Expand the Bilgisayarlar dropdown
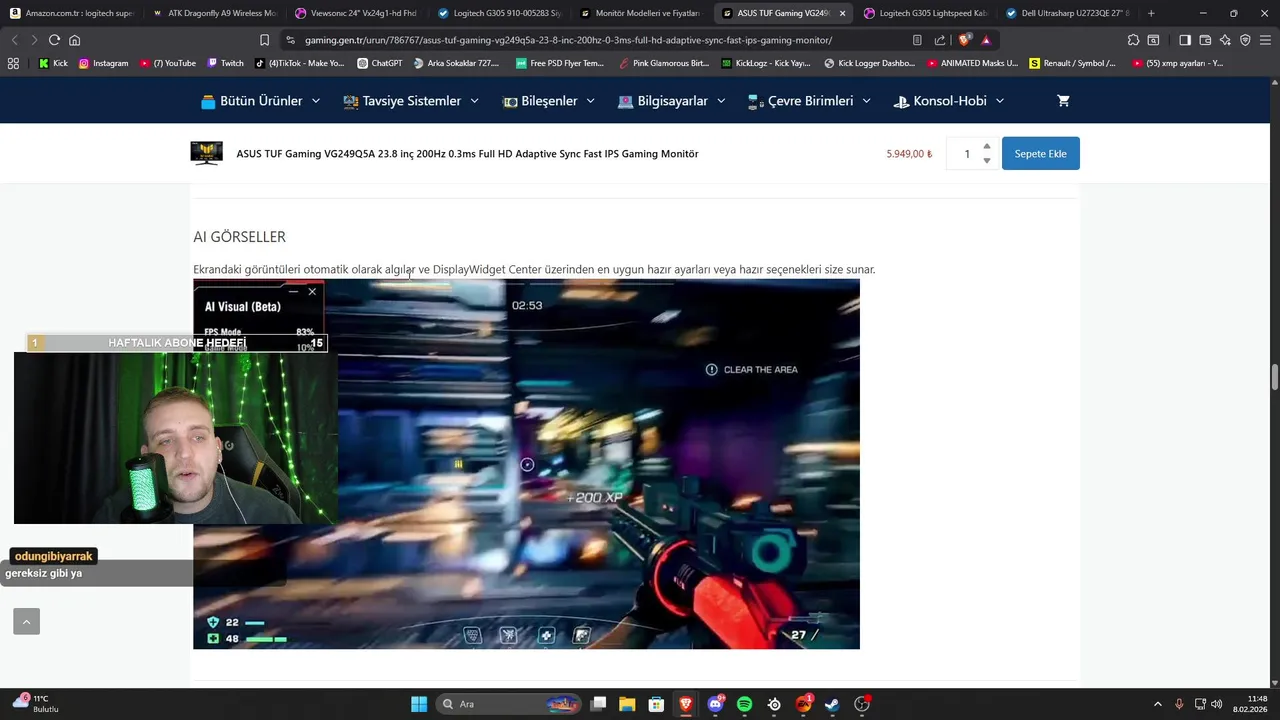1280x720 pixels. tap(672, 101)
